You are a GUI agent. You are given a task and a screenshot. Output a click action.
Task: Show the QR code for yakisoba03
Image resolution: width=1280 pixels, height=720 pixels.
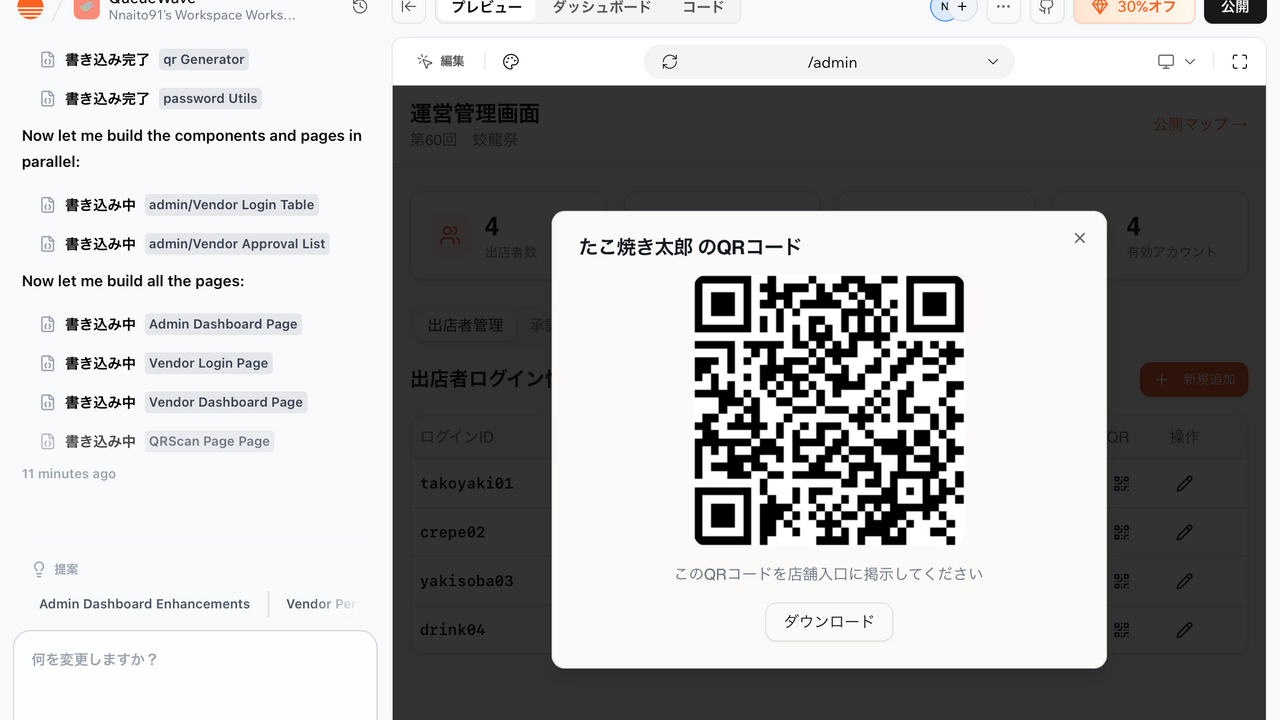[x=1121, y=581]
